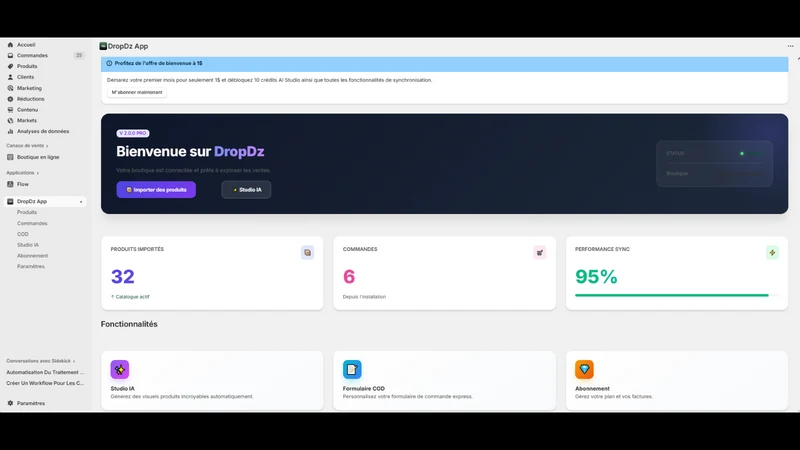This screenshot has width=800, height=450.
Task: Click Importer des produits button
Action: (156, 190)
